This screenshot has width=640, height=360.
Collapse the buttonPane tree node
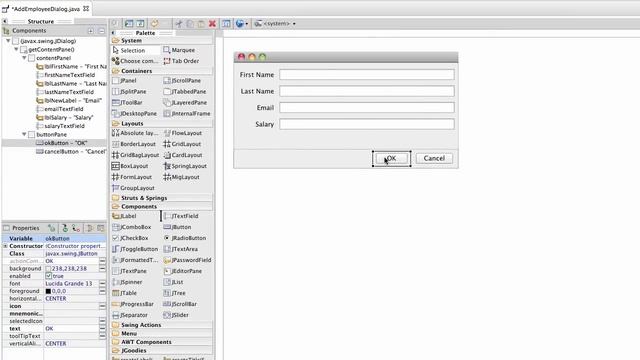click(24, 134)
